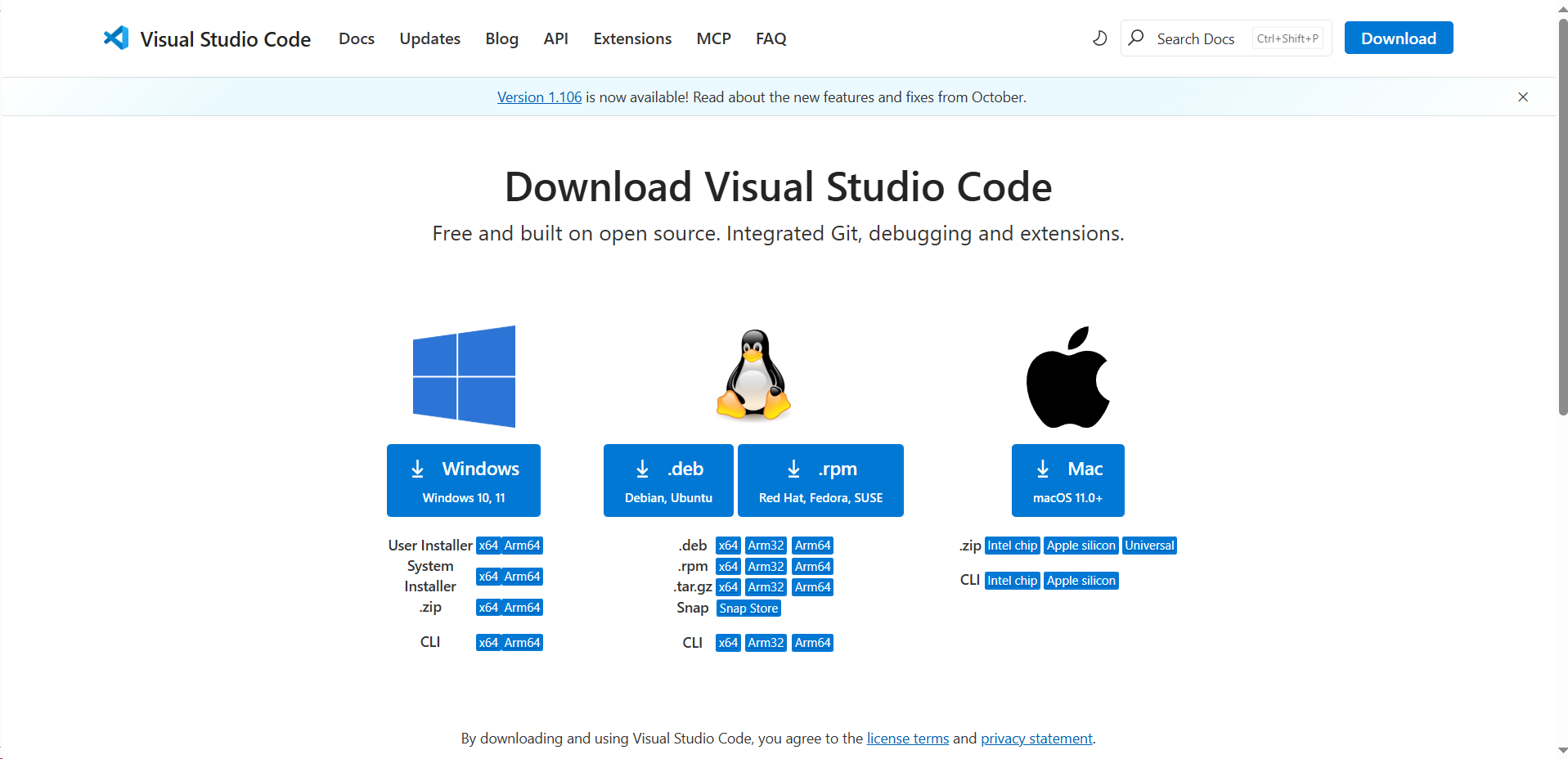This screenshot has width=1568, height=759.
Task: Click the Mac download arrow icon
Action: tap(1043, 469)
